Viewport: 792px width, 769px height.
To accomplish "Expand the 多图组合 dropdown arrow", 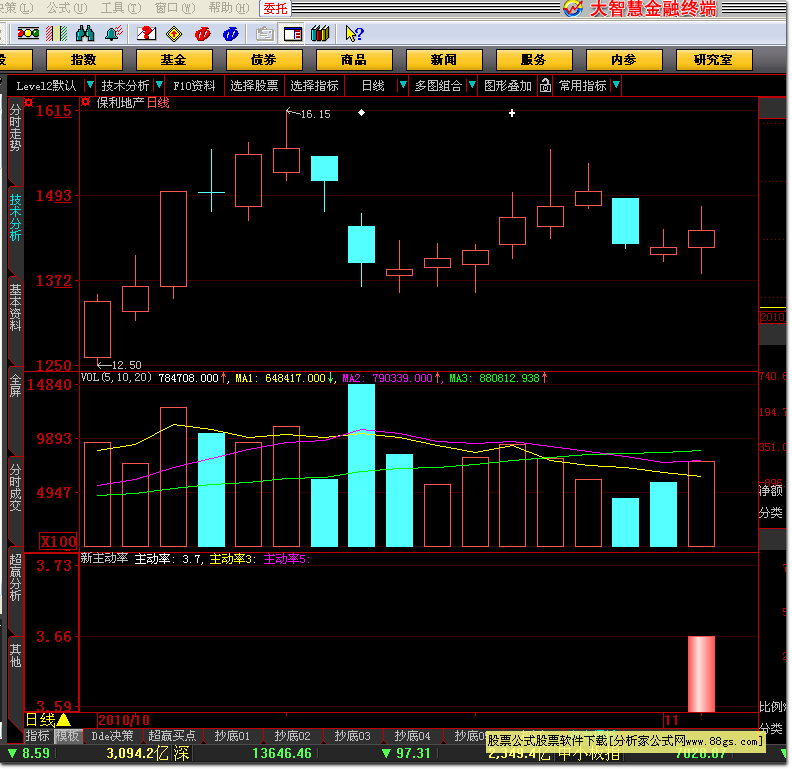I will tap(472, 85).
